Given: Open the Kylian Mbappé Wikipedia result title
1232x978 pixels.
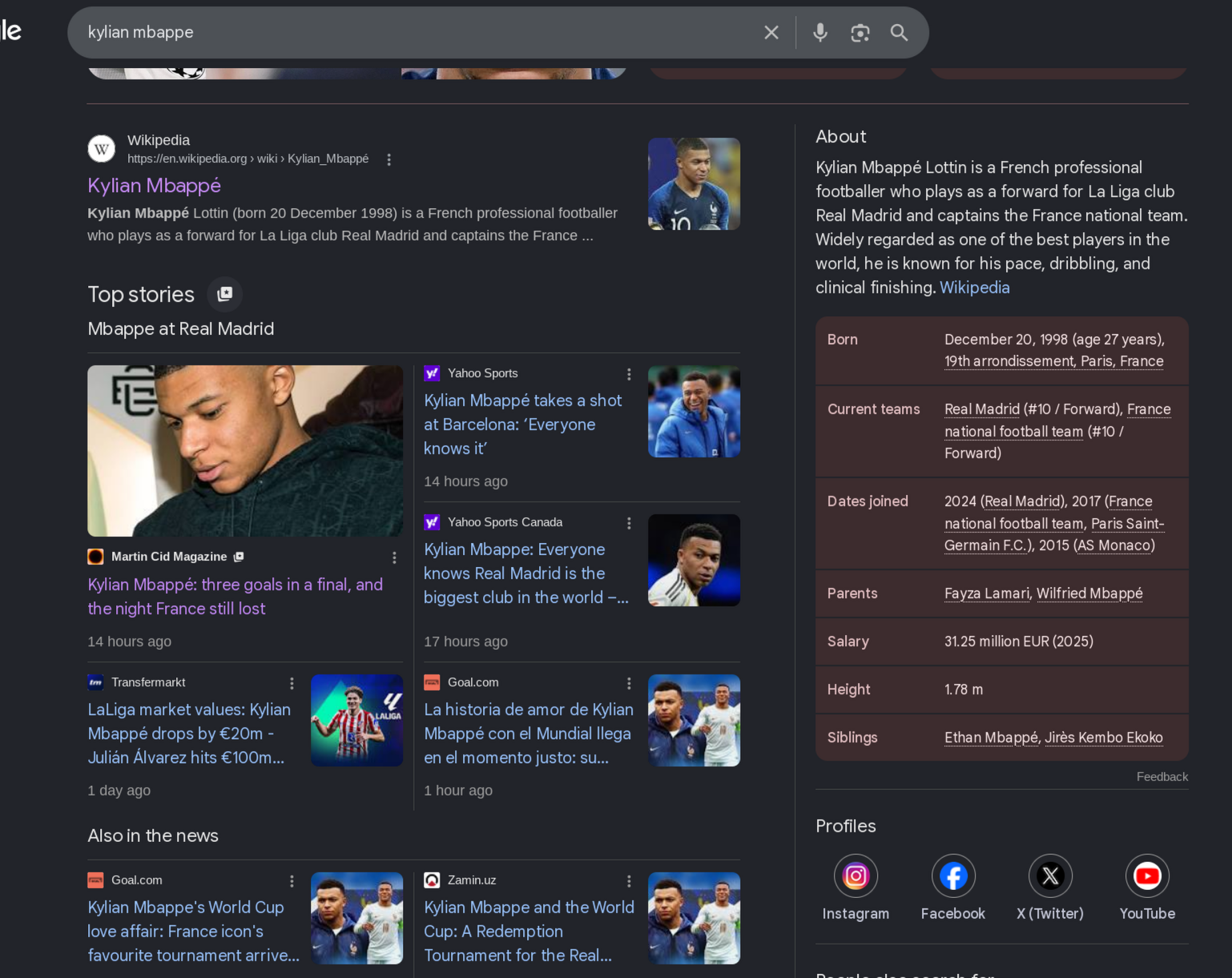Looking at the screenshot, I should 154,185.
